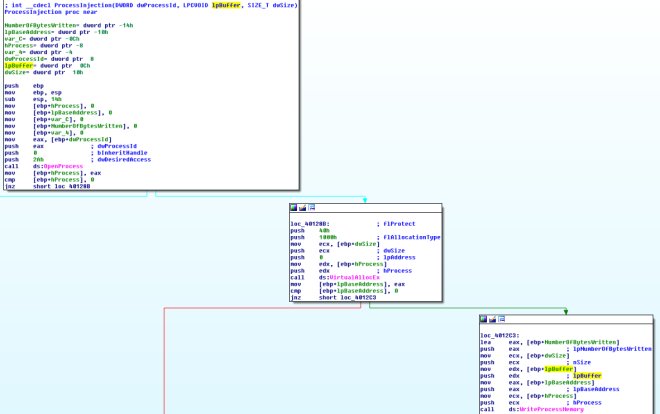Select highlighted lpBuffer in the function prototype
Image resolution: width=660 pixels, height=414 pixels.
226,7
